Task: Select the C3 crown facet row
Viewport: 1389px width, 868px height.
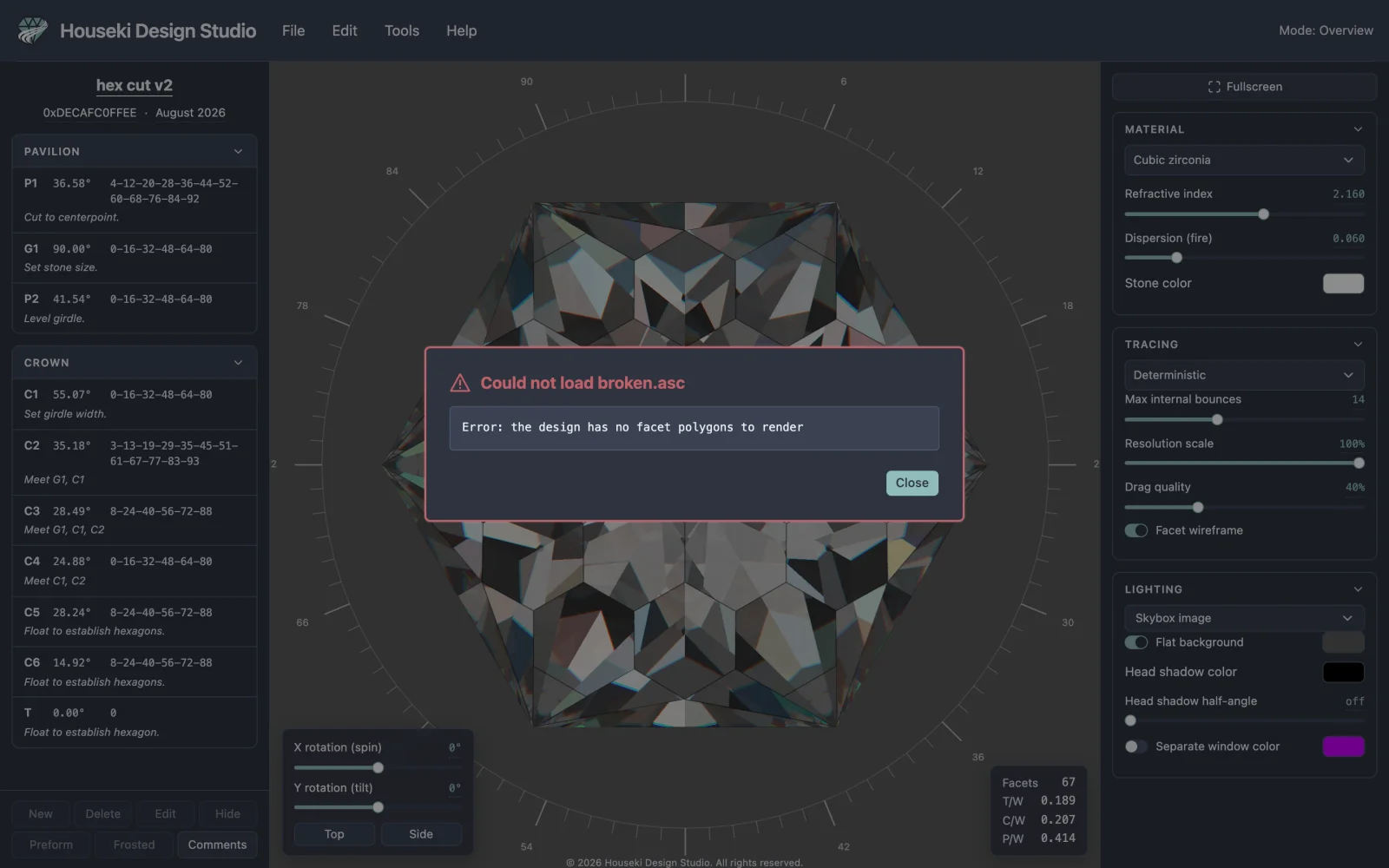Action: (135, 521)
